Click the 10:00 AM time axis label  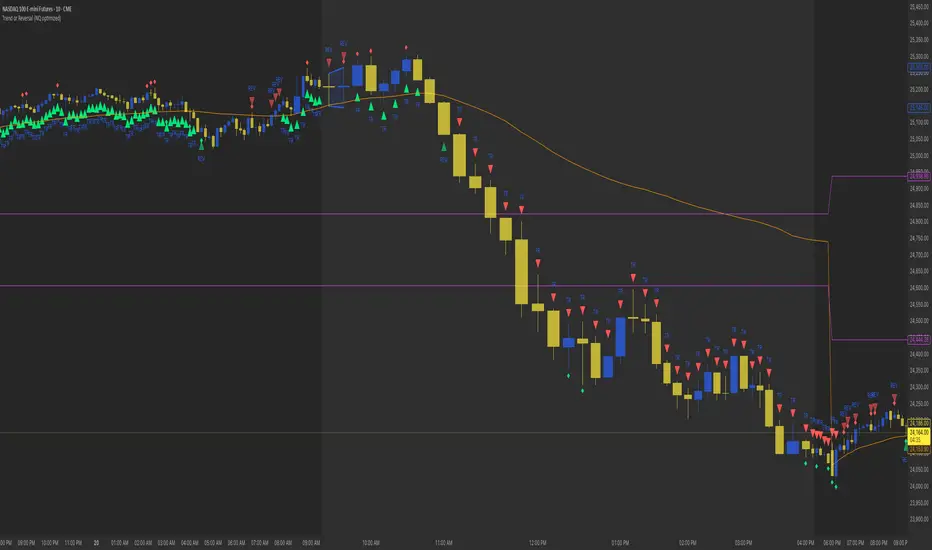point(371,543)
